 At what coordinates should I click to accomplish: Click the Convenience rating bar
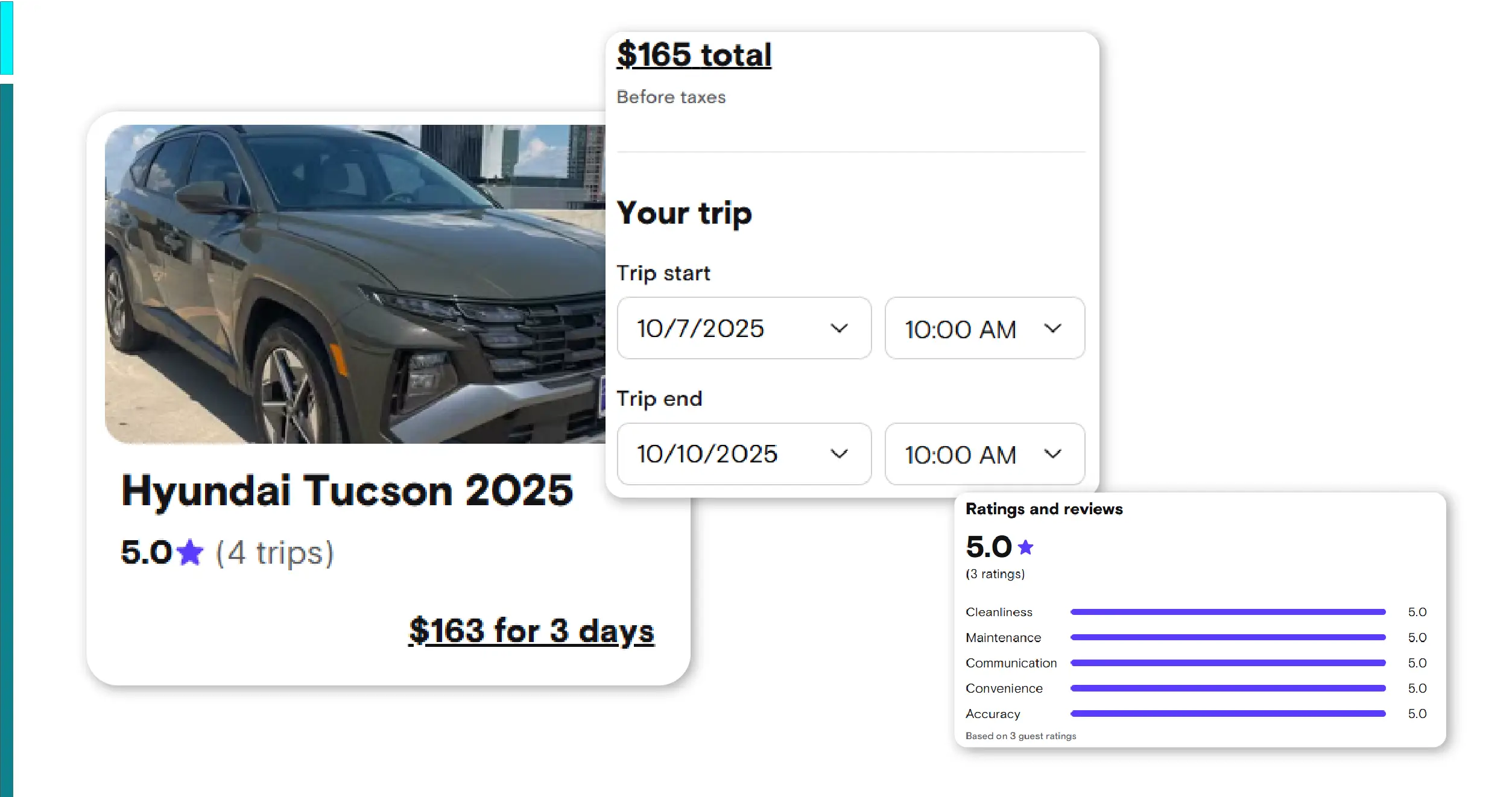(x=1227, y=688)
